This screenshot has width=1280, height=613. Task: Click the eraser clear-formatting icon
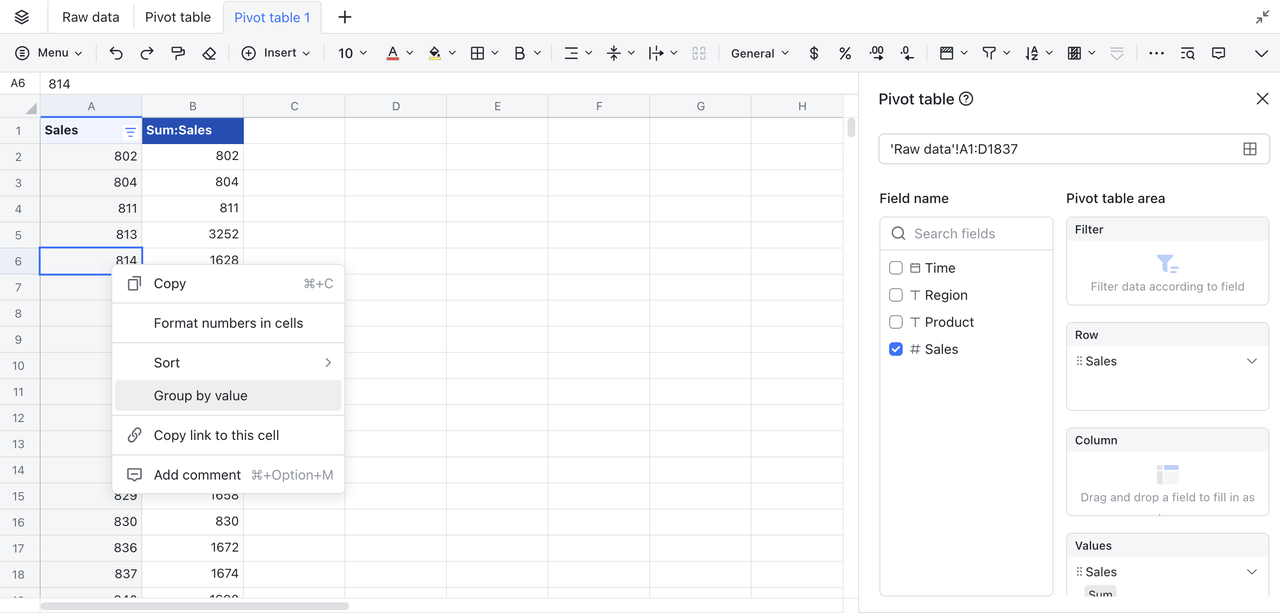click(209, 53)
